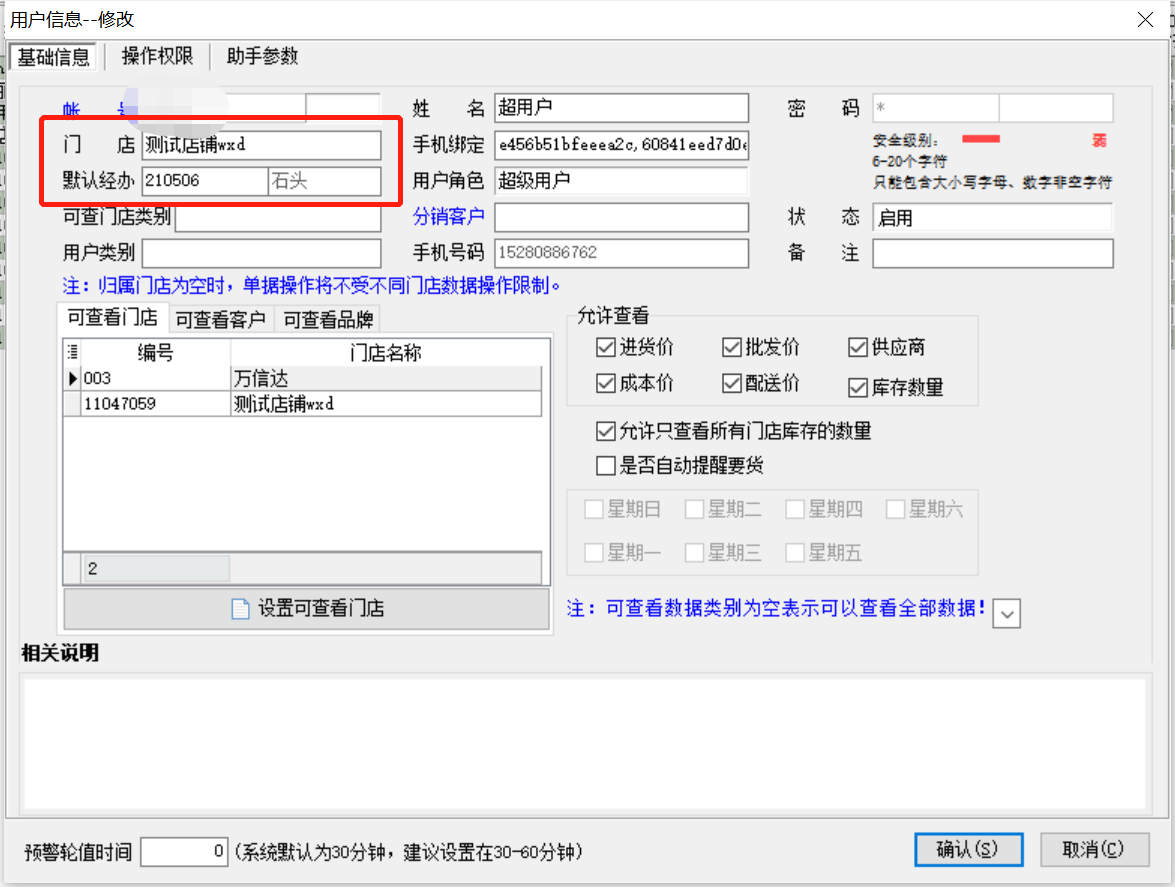Check the 星期四 checkbox
Screen dimensions: 1175x887
pos(794,509)
